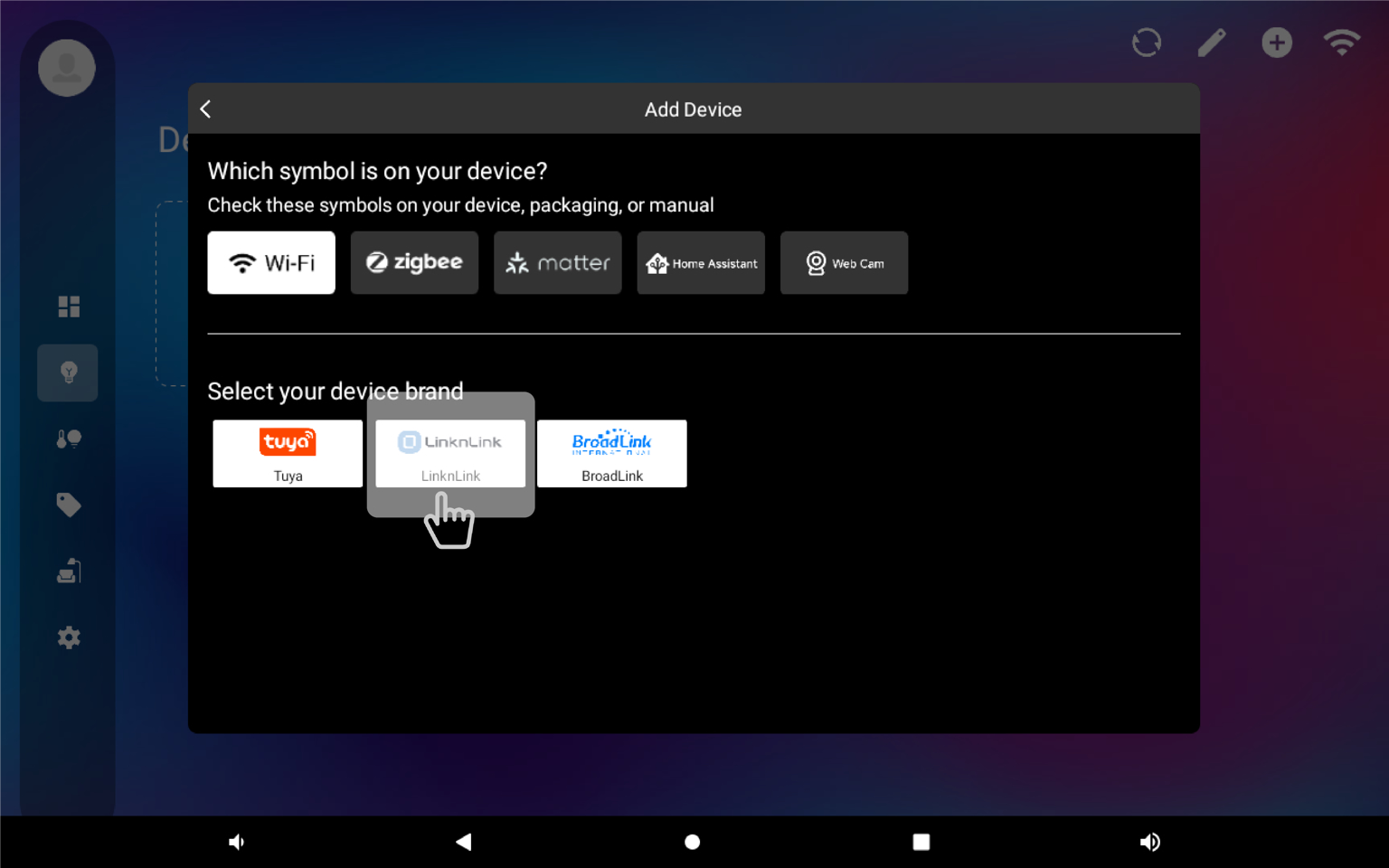Open the settings gear in sidebar
Screen dimensions: 1389x868
[69, 637]
